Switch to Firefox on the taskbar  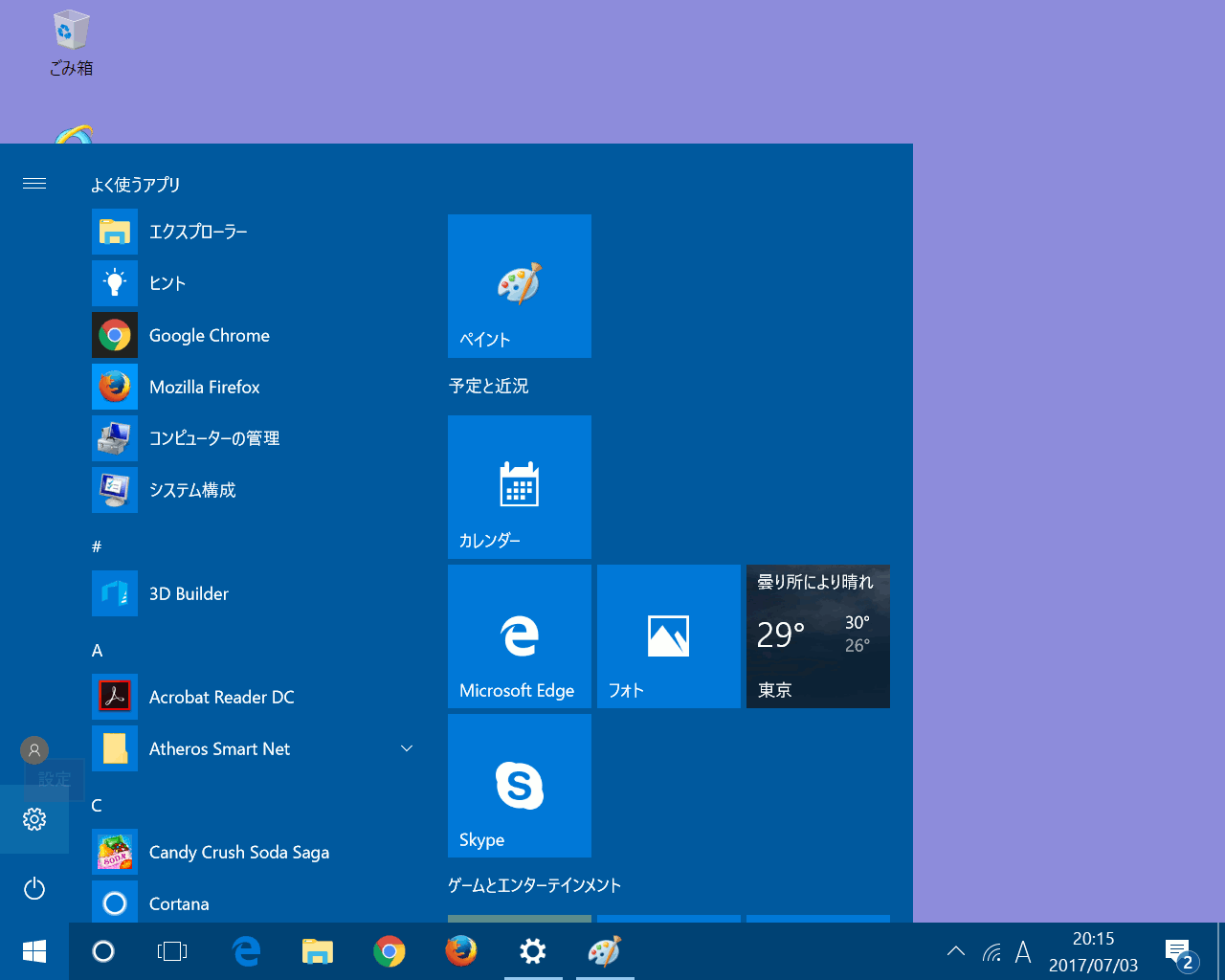[x=461, y=951]
